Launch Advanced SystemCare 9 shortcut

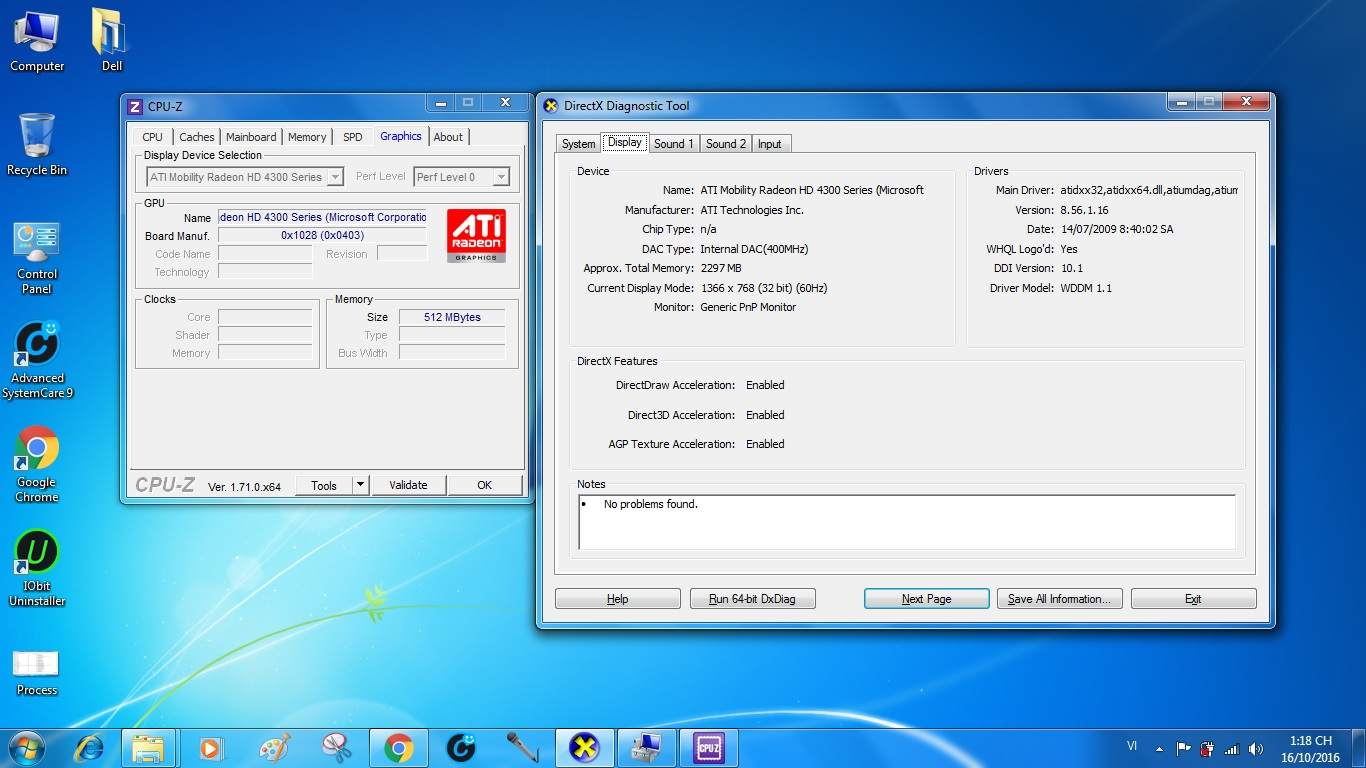coord(37,360)
